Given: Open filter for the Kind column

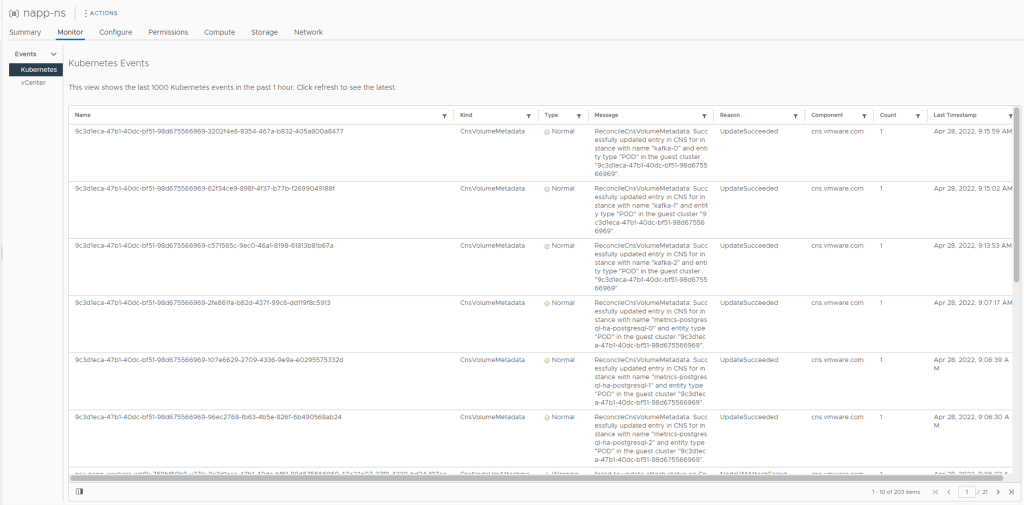Looking at the screenshot, I should click(530, 116).
